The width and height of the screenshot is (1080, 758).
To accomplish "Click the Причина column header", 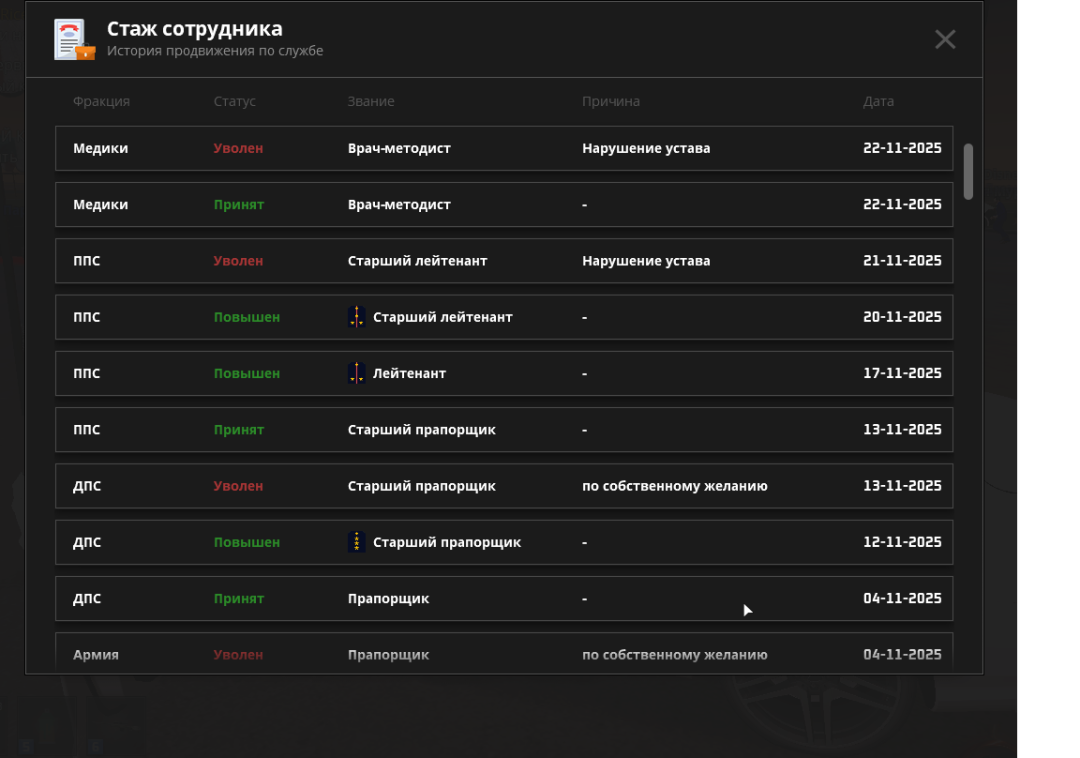I will point(610,101).
